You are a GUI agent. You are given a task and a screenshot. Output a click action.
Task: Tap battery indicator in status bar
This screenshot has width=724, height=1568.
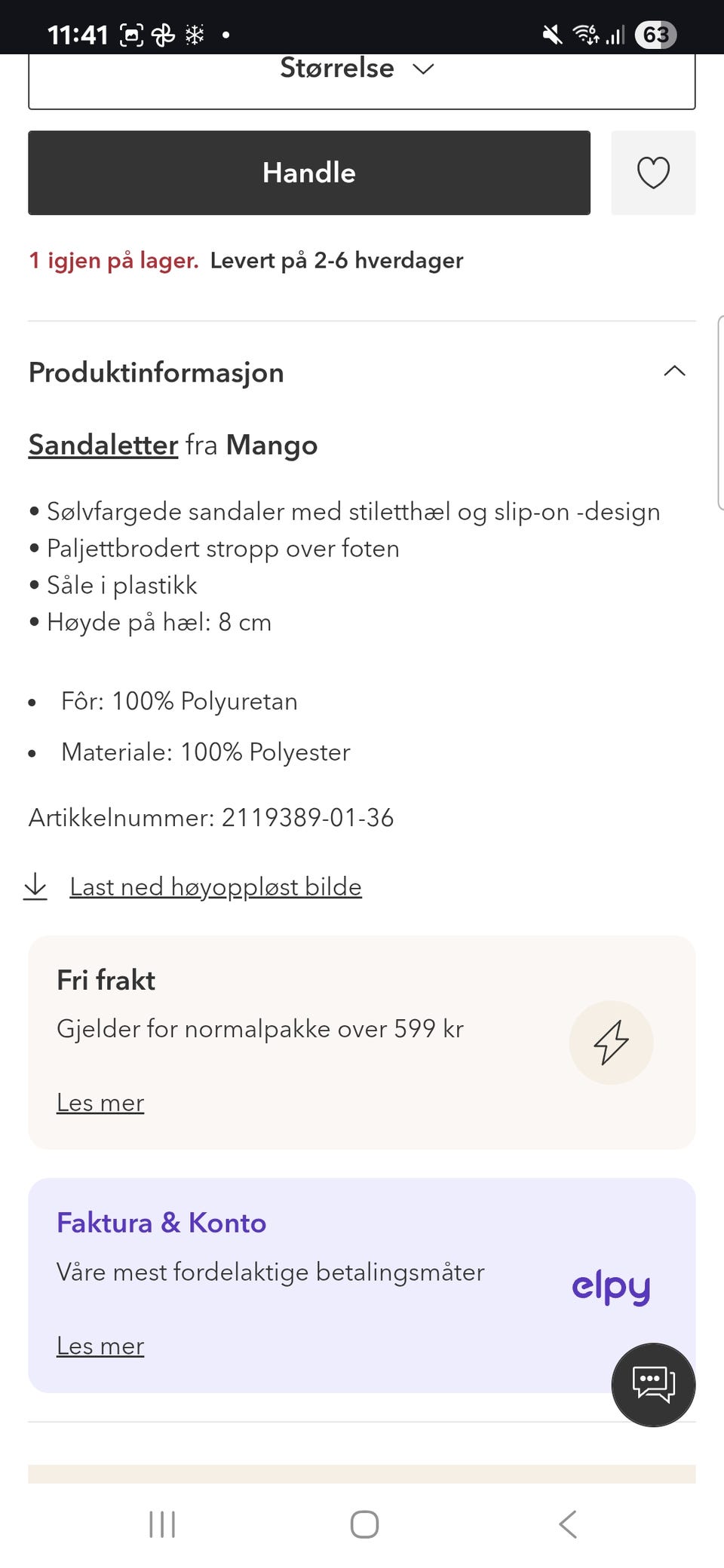point(655,35)
